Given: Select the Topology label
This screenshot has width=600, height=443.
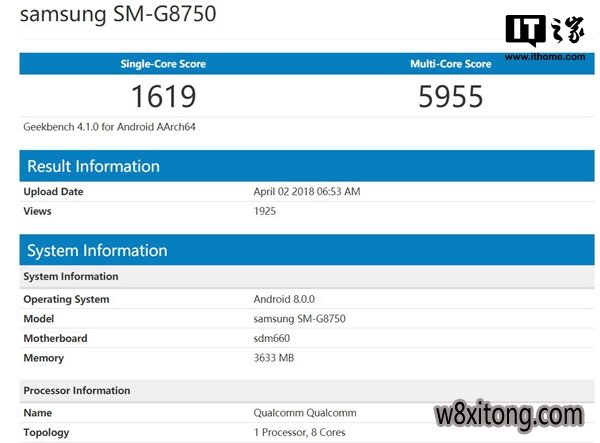Looking at the screenshot, I should (x=46, y=433).
